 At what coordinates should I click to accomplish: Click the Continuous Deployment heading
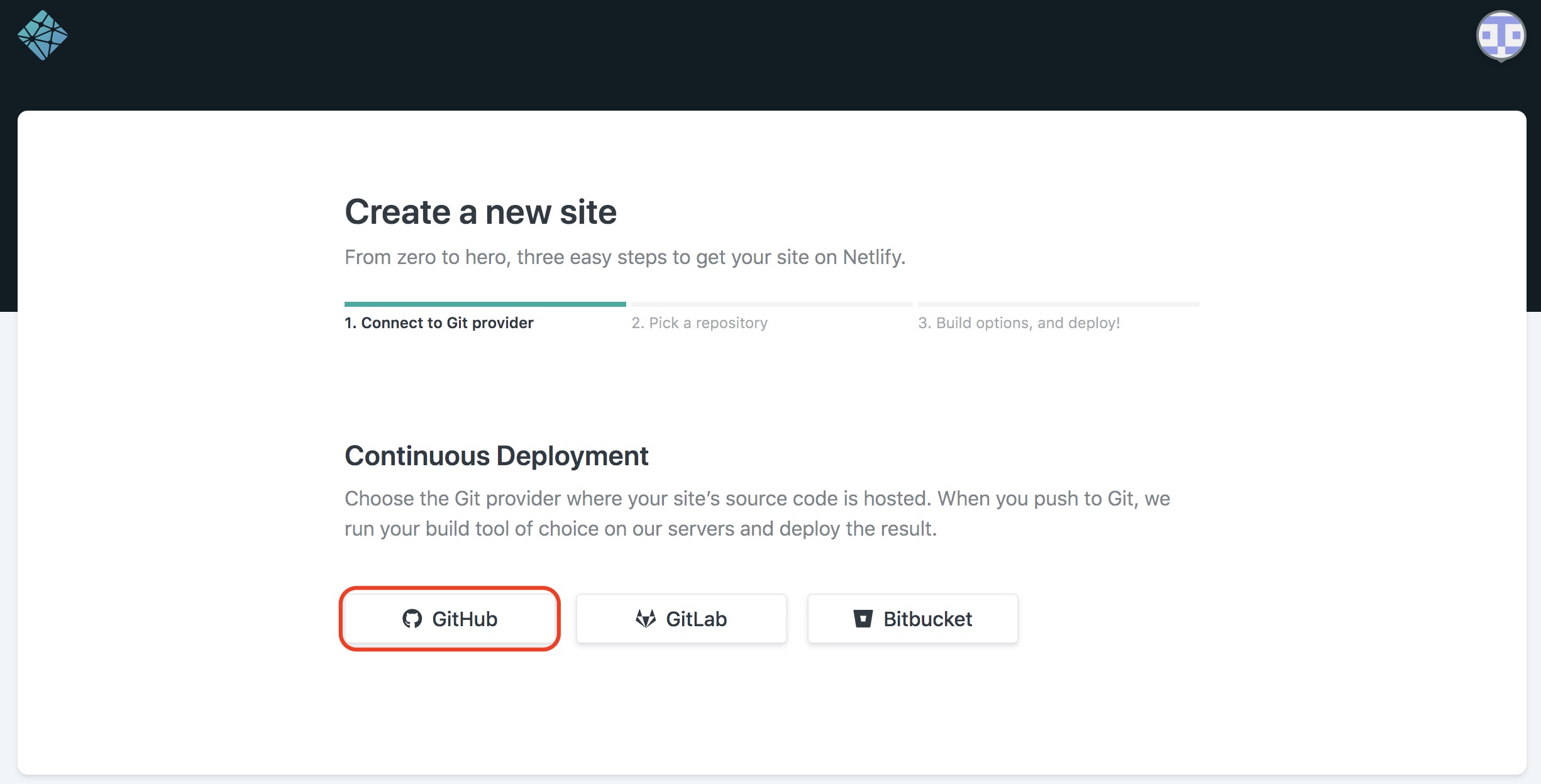coord(496,456)
